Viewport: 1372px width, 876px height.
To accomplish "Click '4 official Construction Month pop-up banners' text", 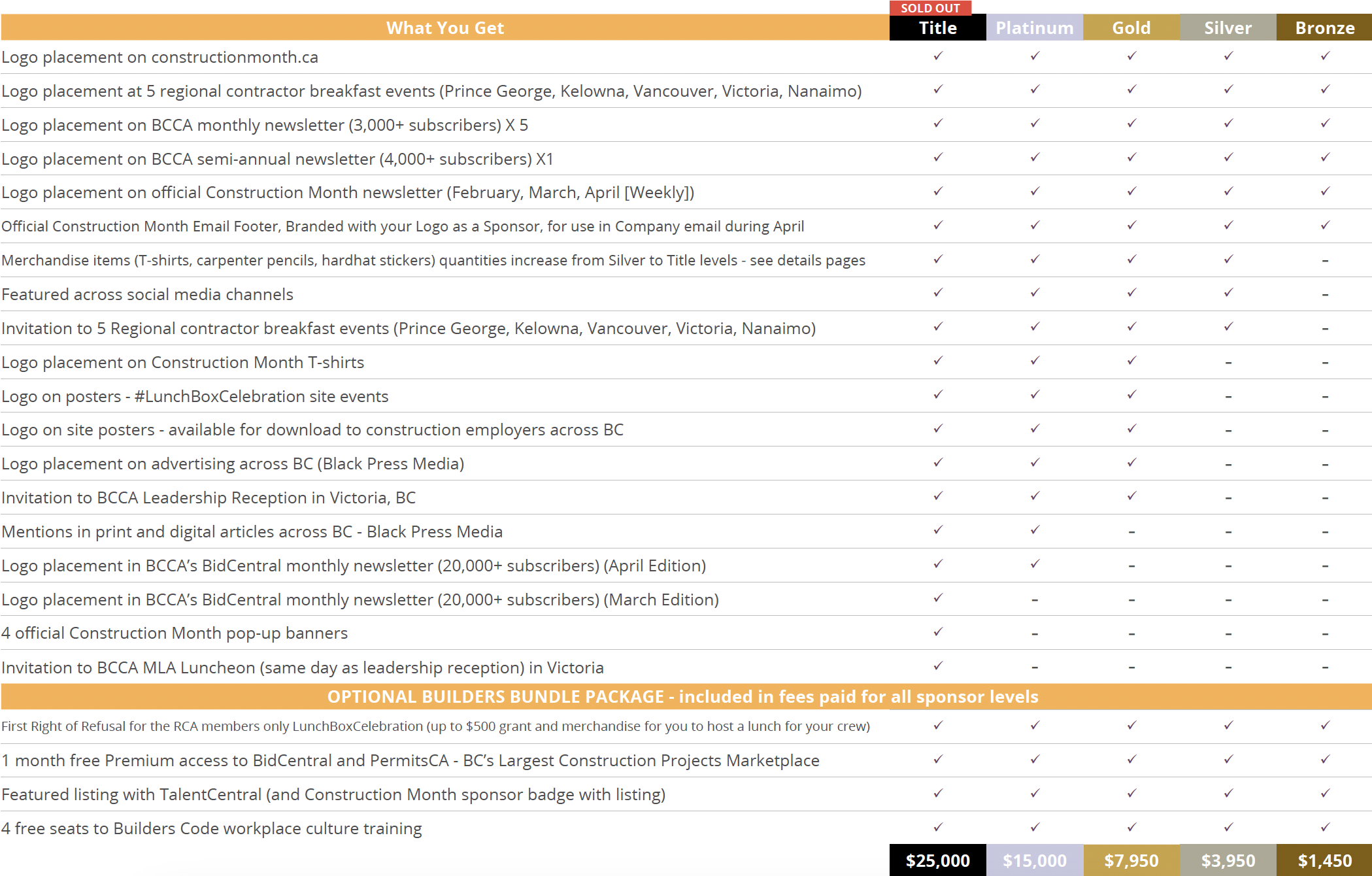I will click(x=175, y=633).
